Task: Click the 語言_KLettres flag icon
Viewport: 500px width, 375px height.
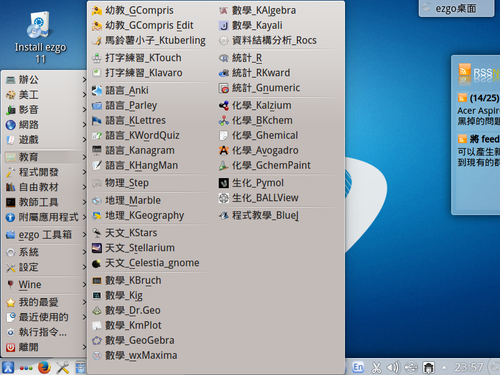Action: coord(97,120)
